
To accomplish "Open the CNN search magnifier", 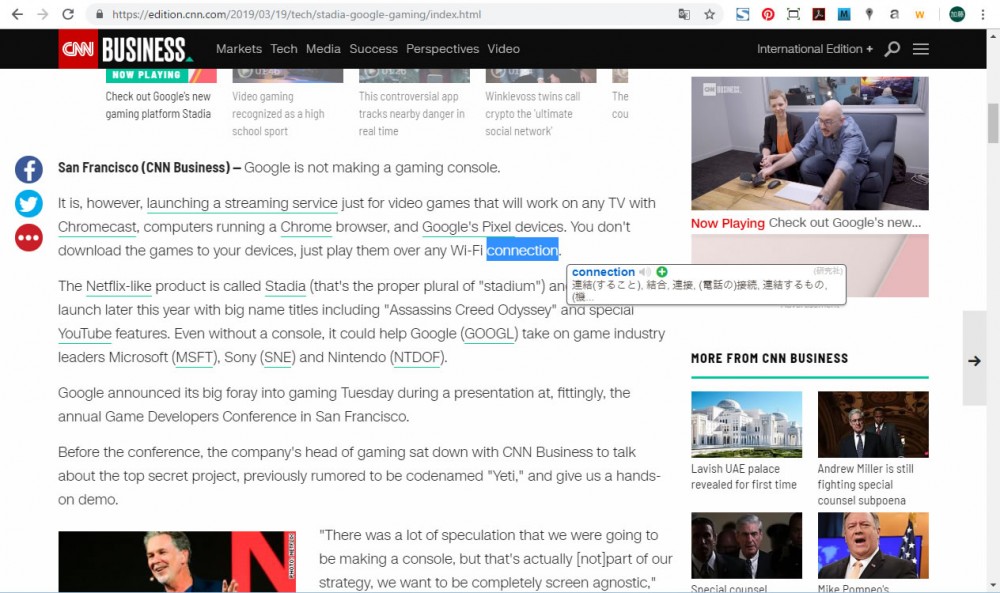I will pyautogui.click(x=892, y=48).
